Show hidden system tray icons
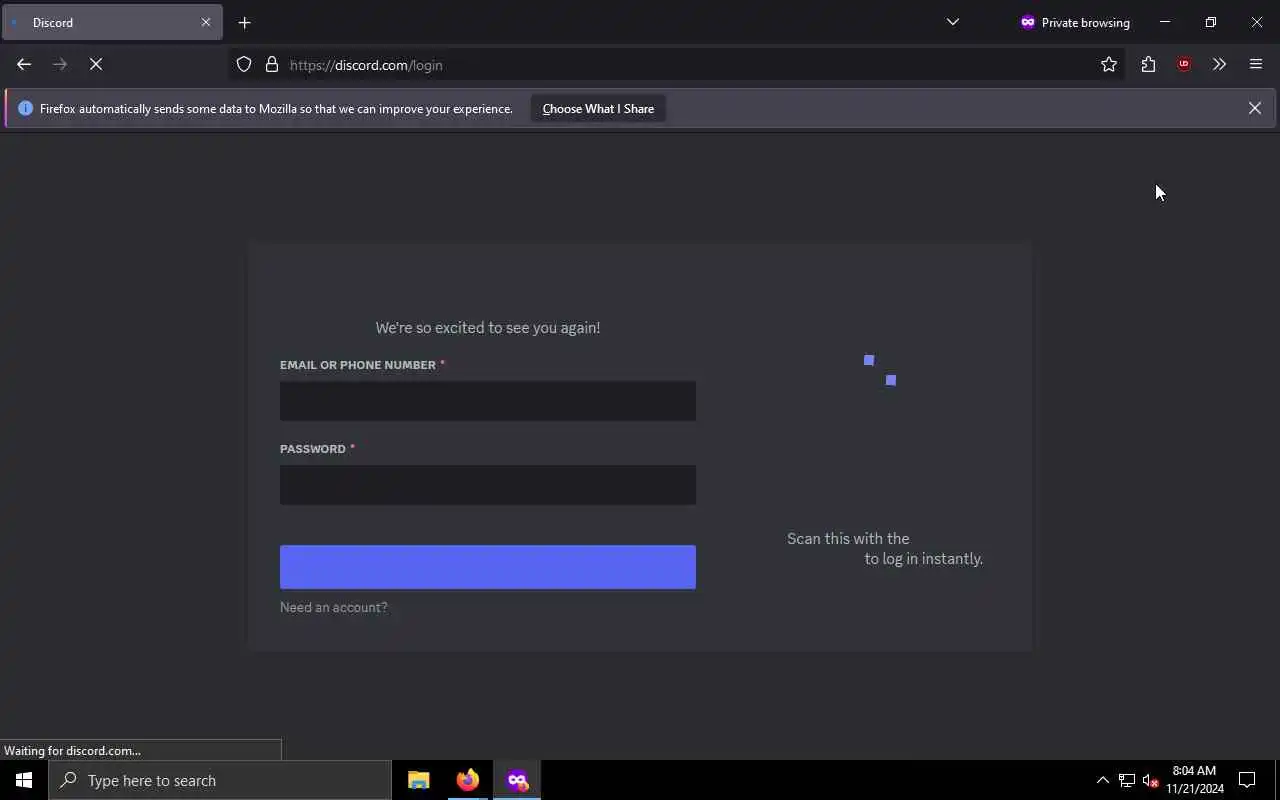Screen dimensions: 1280x800 click(x=1103, y=780)
